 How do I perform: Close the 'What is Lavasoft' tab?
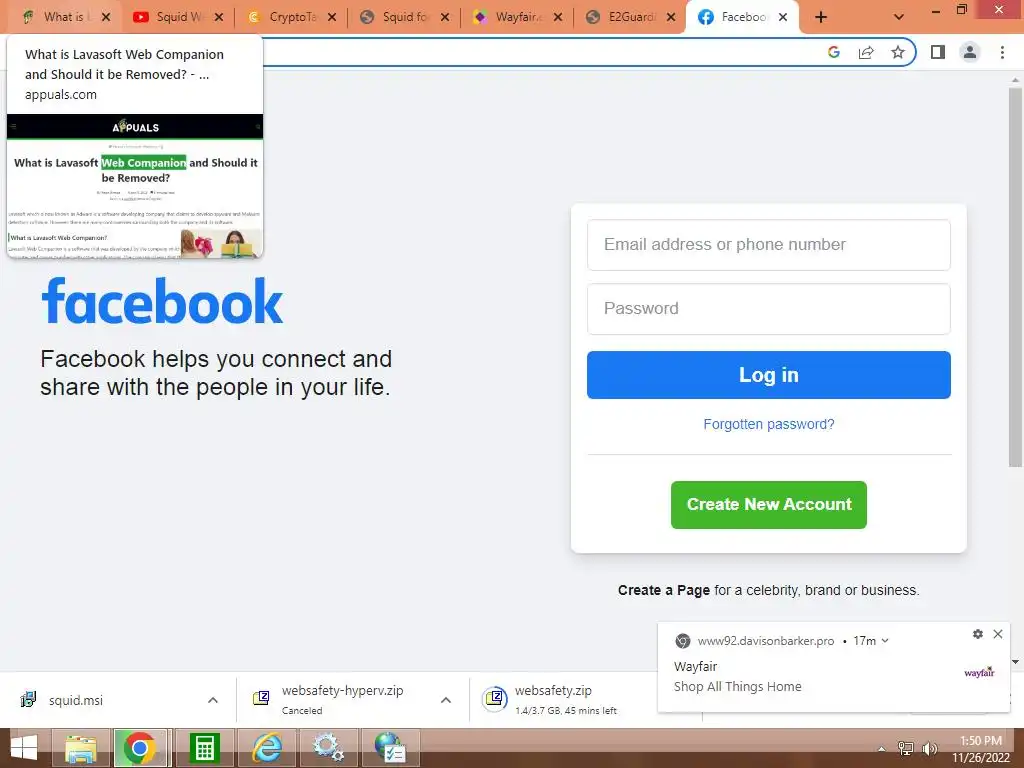click(106, 17)
